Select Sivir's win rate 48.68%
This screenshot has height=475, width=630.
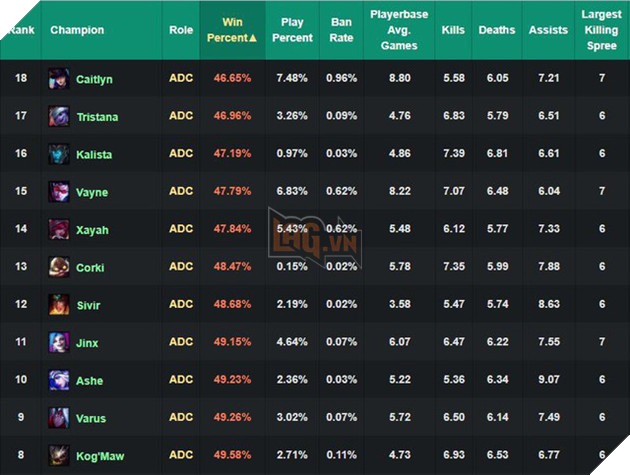coord(232,304)
